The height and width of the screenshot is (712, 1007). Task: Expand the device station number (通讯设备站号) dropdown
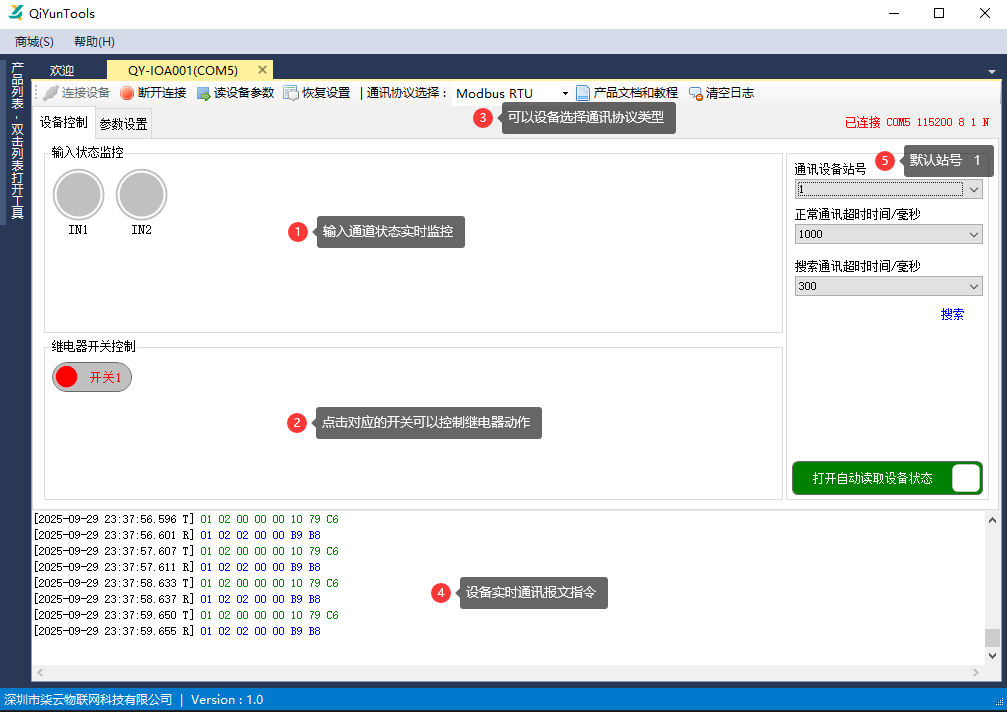click(975, 189)
